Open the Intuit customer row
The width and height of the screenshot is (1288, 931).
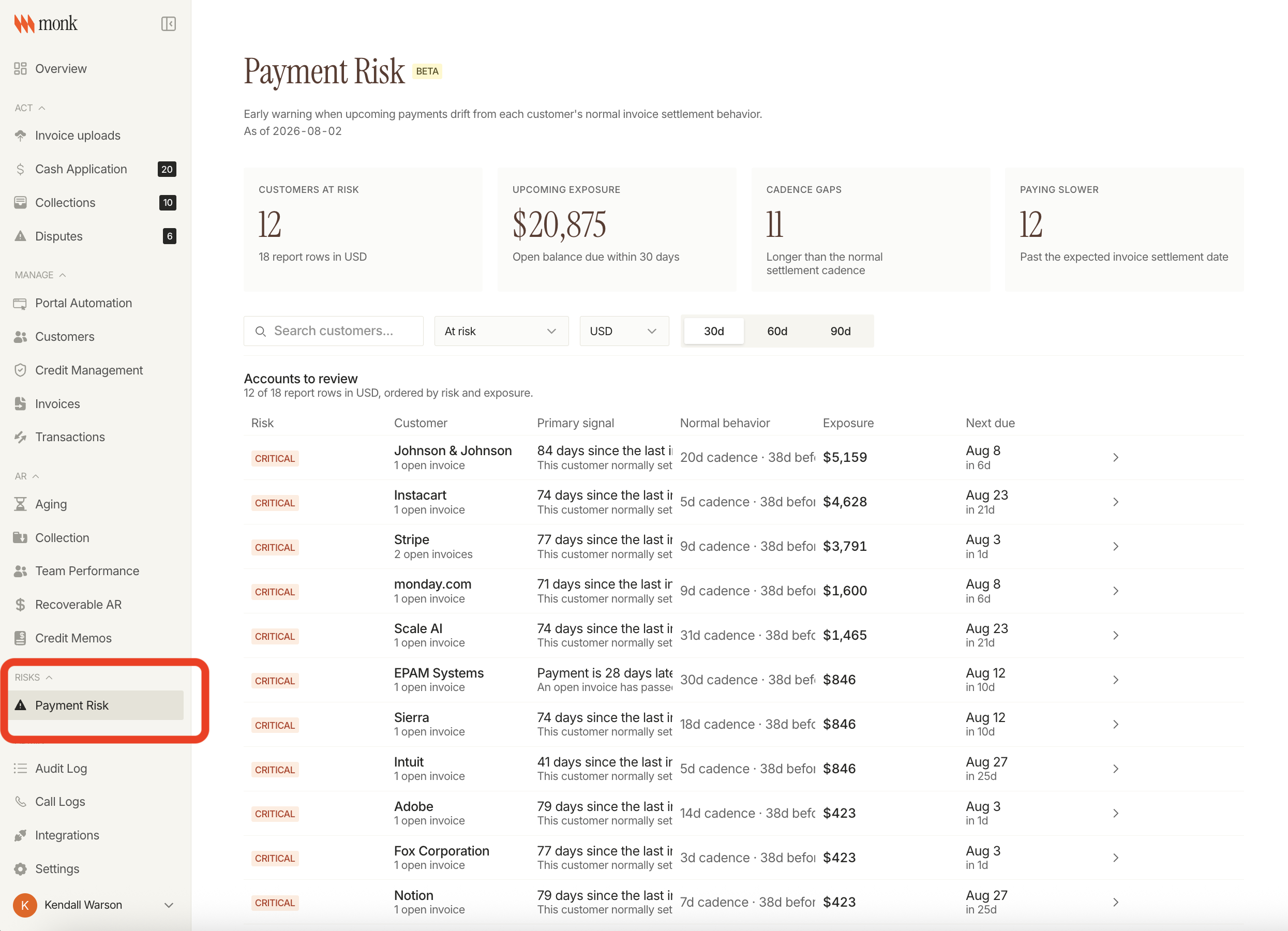[x=744, y=769]
